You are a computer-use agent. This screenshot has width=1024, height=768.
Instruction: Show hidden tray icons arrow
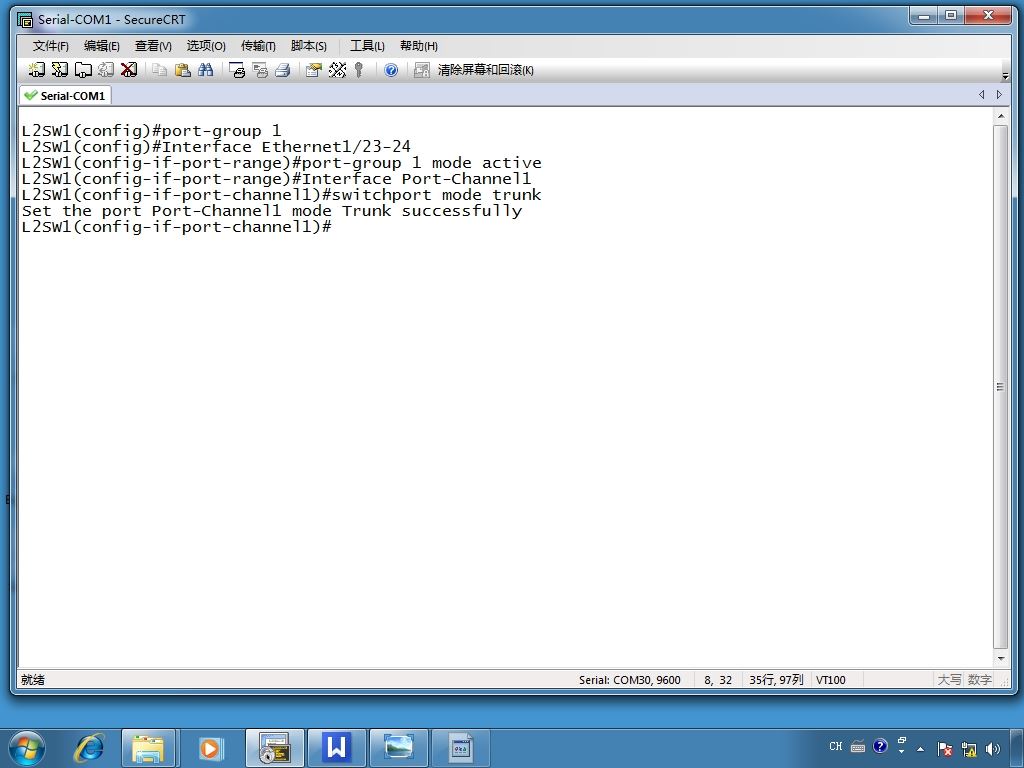click(x=921, y=749)
